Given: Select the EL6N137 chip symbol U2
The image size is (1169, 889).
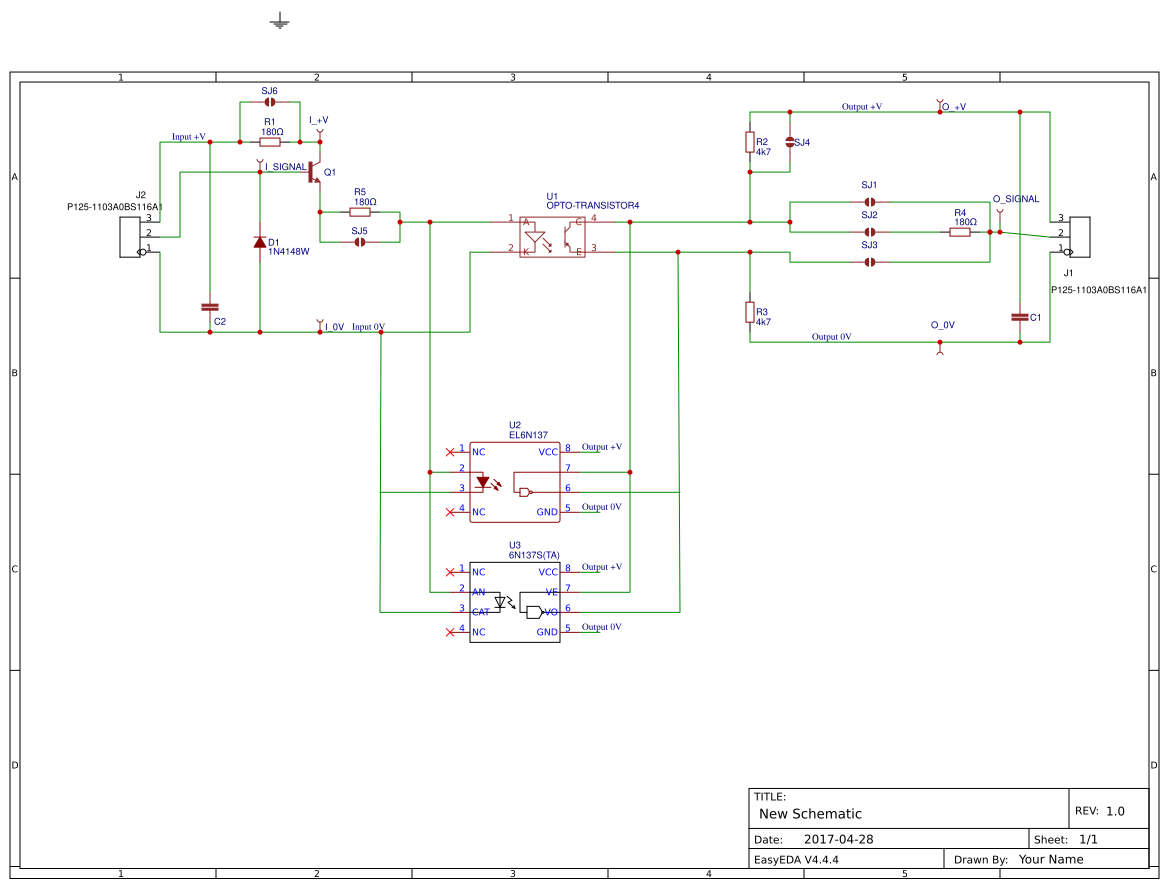Looking at the screenshot, I should coord(513,480).
